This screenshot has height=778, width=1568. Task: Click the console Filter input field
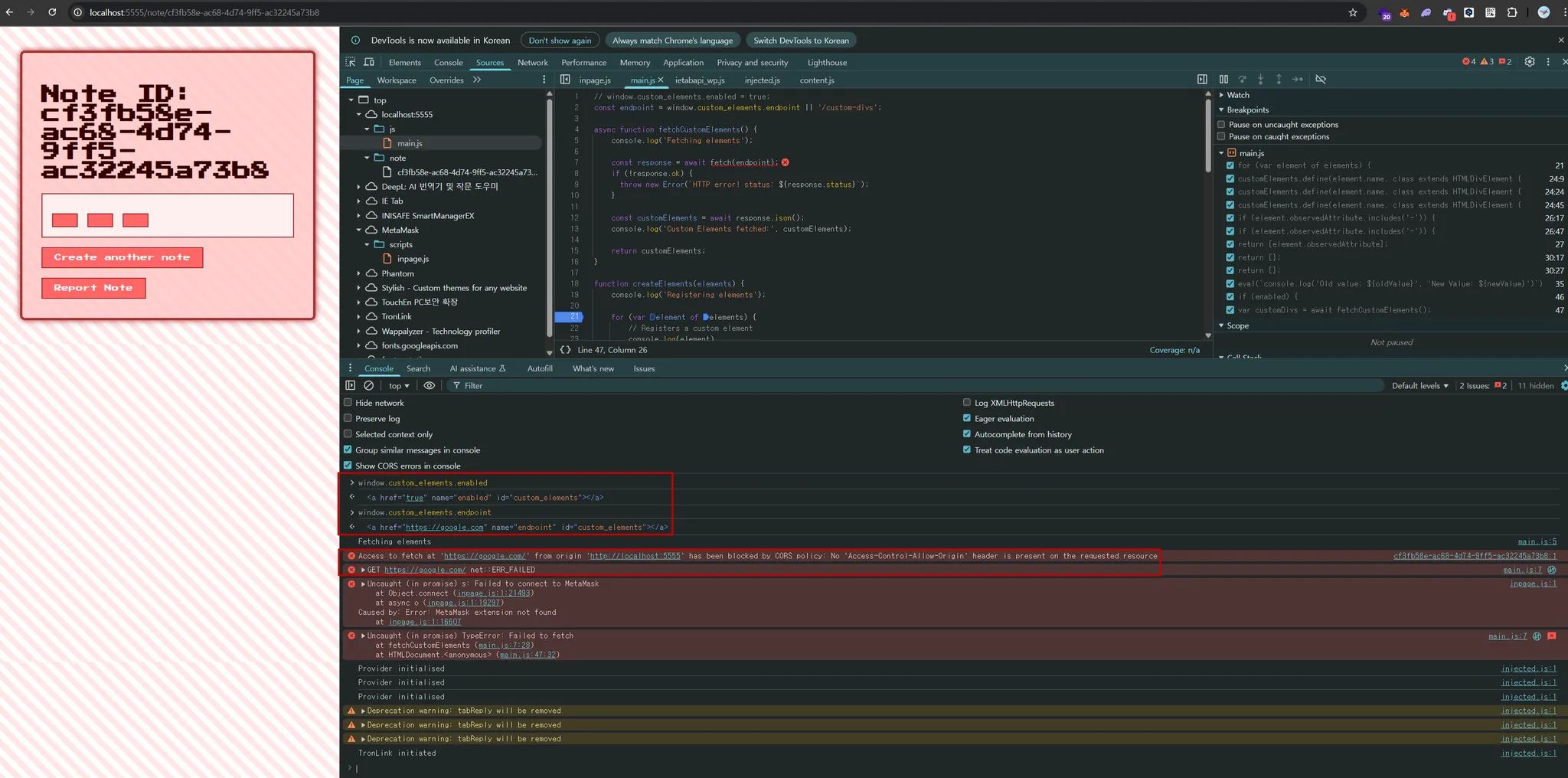coord(536,386)
